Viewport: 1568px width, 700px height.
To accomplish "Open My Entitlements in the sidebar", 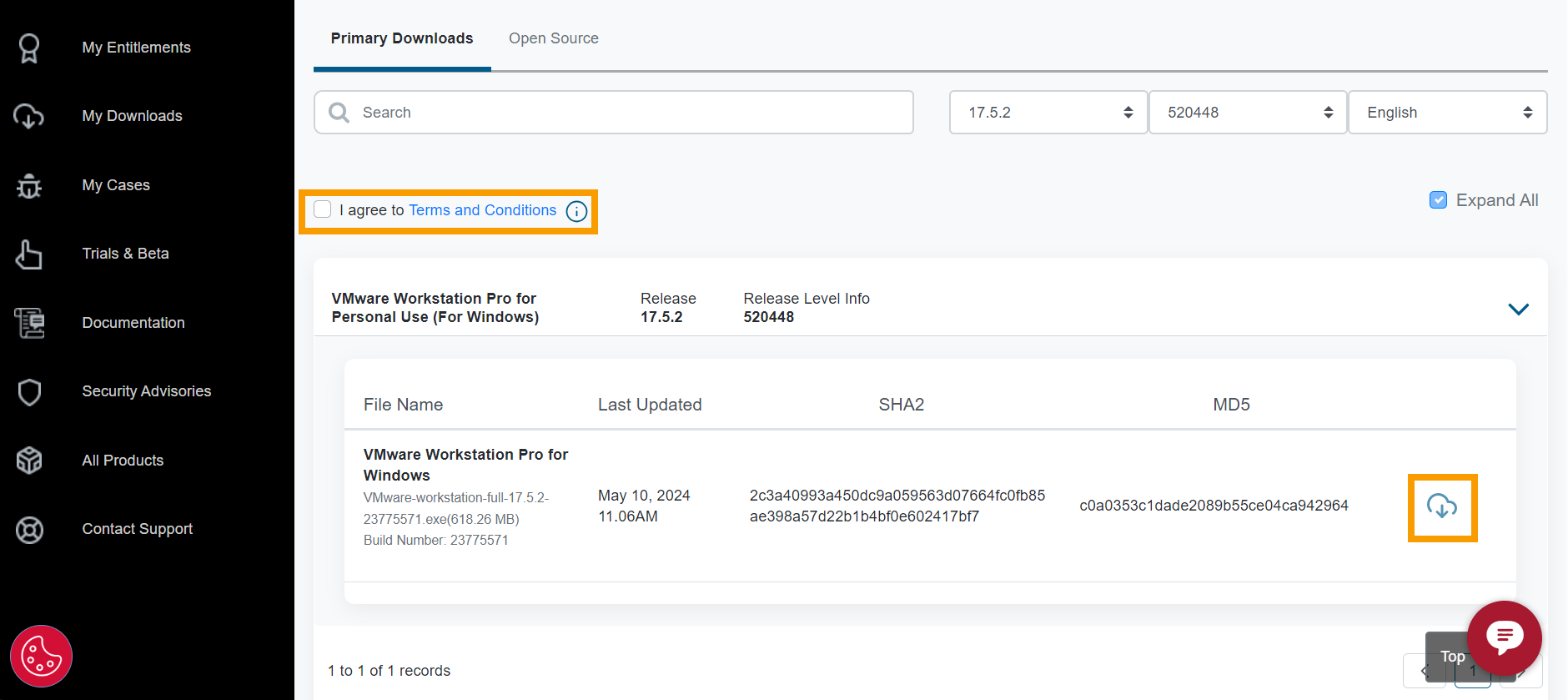I will tap(136, 48).
